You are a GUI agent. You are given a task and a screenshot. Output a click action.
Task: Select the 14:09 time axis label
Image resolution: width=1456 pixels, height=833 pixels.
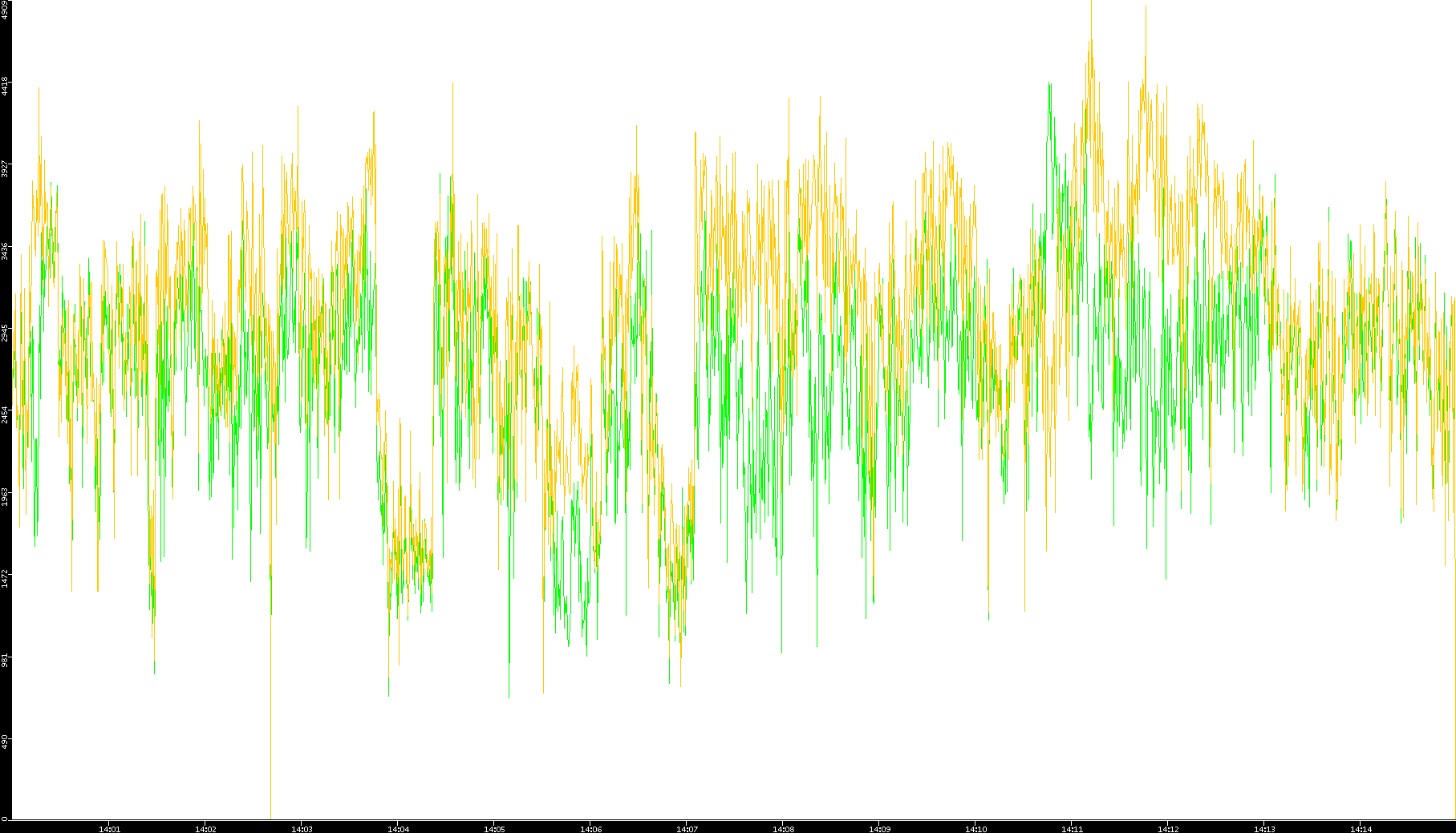click(x=879, y=829)
